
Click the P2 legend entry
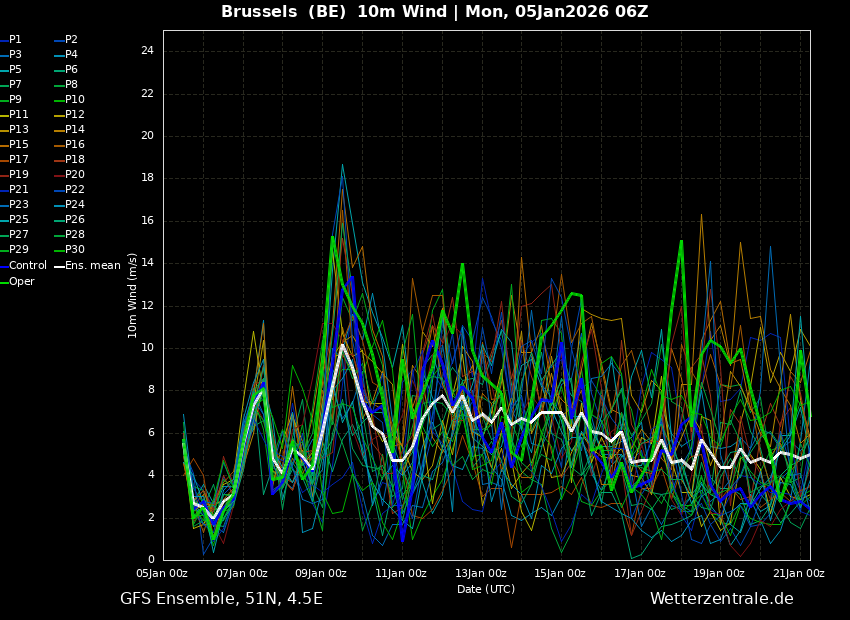pos(66,40)
